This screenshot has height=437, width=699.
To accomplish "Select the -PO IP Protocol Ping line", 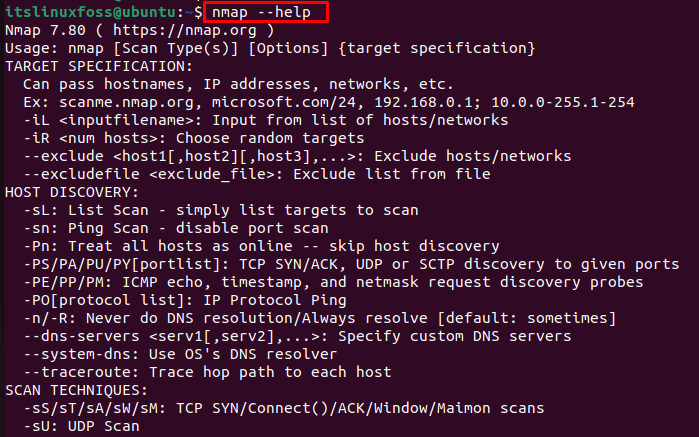I will [185, 300].
